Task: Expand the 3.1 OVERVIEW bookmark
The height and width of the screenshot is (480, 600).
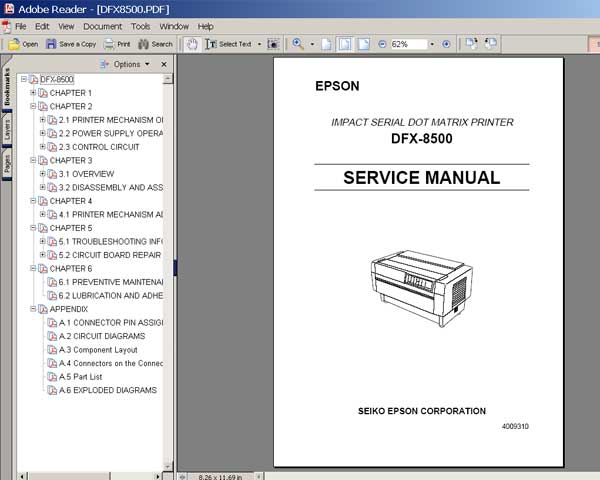Action: 42,174
